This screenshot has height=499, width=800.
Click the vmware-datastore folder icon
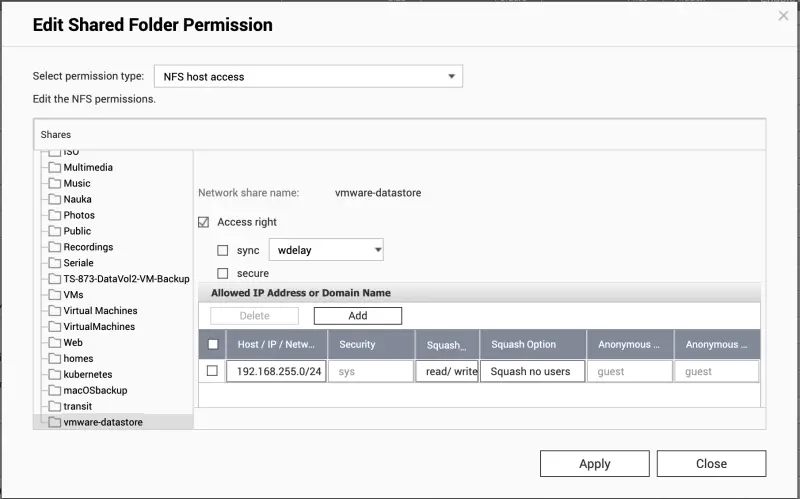[55, 422]
